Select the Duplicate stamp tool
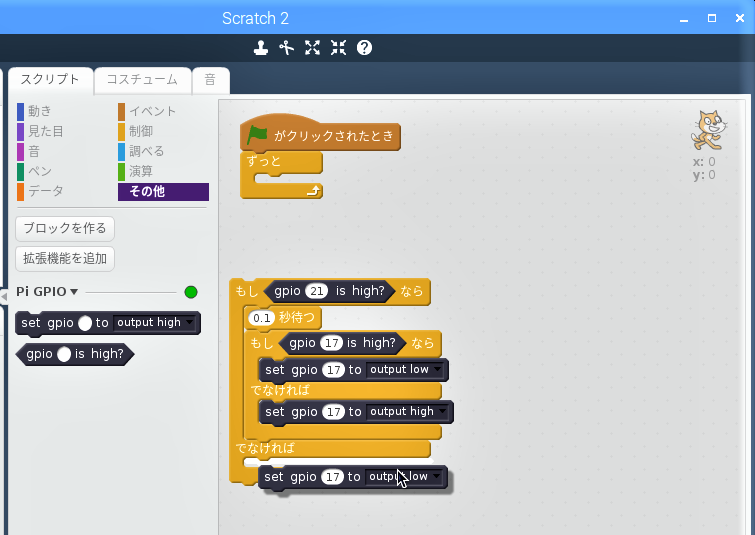The image size is (755, 535). tap(260, 48)
